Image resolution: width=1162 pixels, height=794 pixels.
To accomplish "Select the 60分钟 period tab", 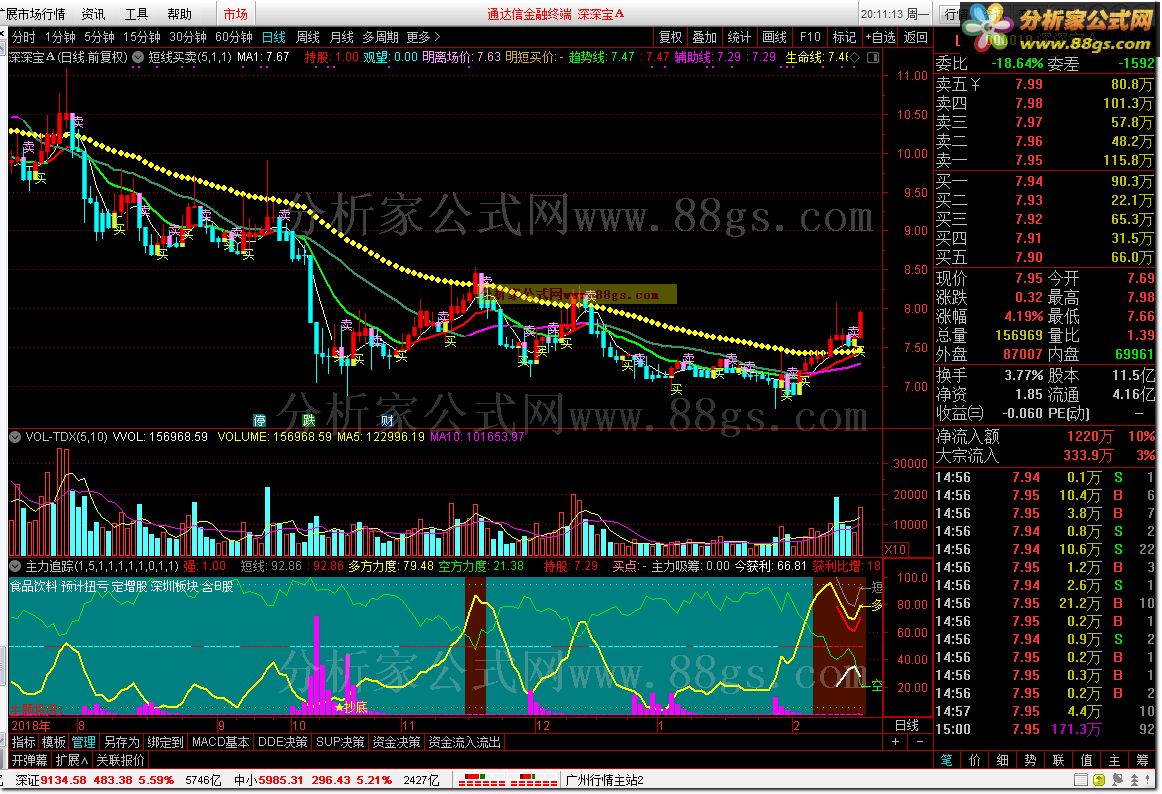I will point(233,37).
